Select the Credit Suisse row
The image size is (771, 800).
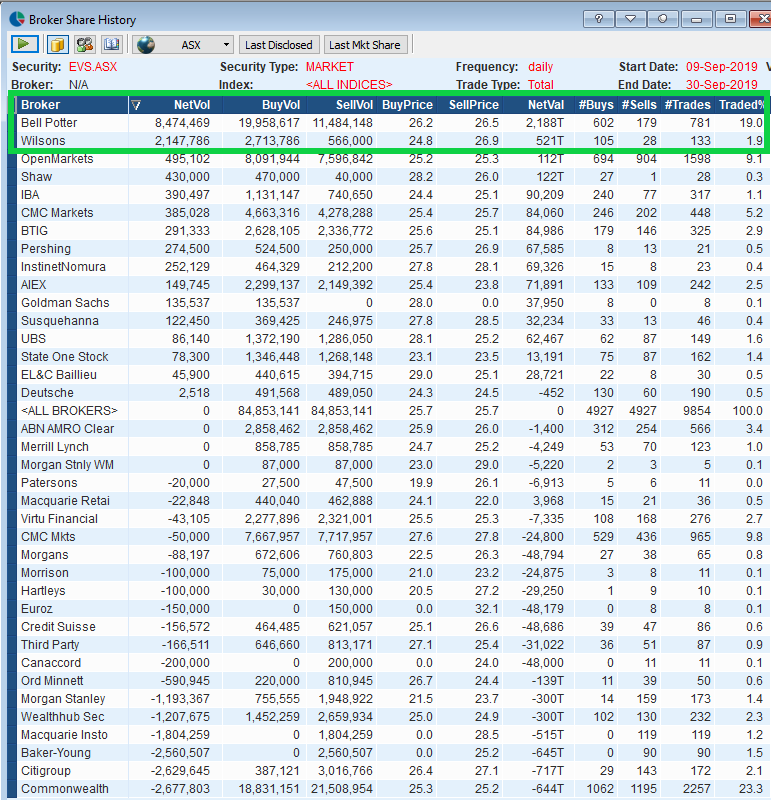(391, 627)
